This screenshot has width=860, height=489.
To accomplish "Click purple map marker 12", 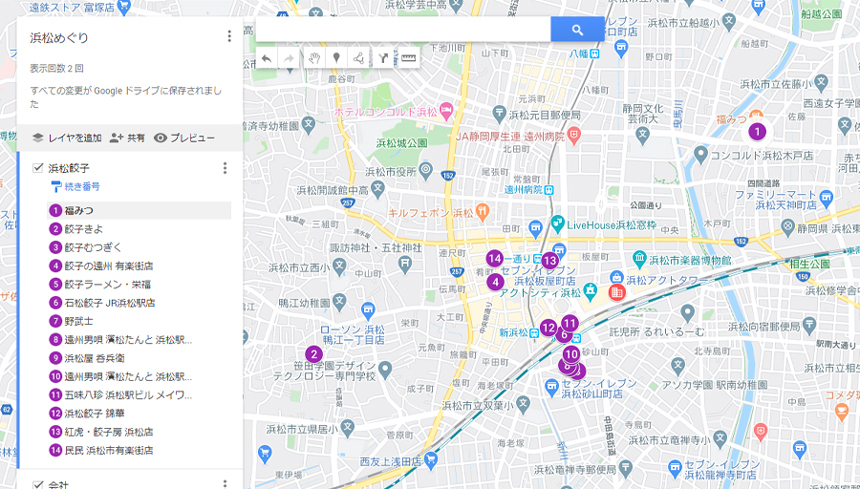I will pos(548,328).
